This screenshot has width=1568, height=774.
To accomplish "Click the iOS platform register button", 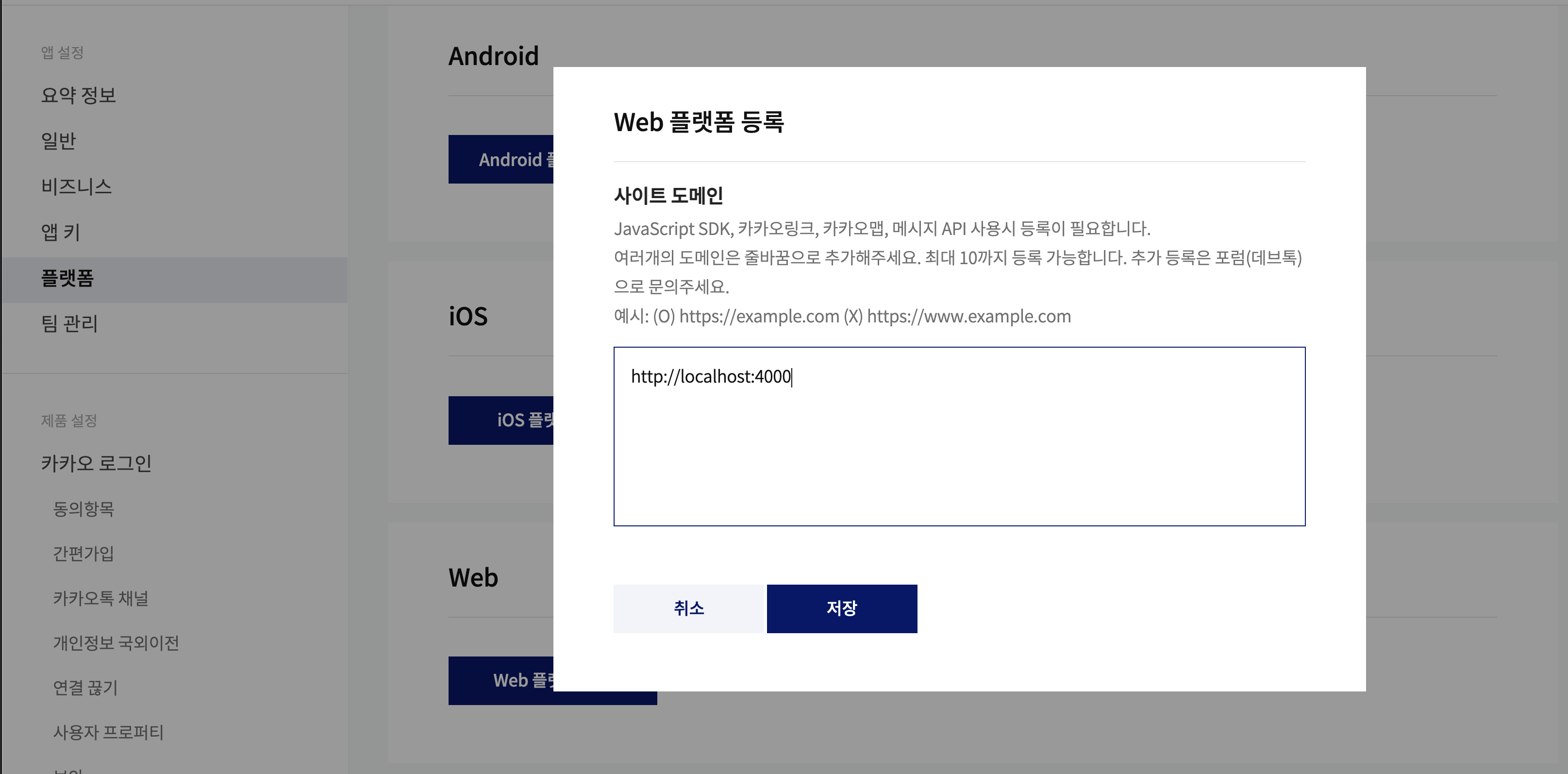I will pyautogui.click(x=501, y=420).
